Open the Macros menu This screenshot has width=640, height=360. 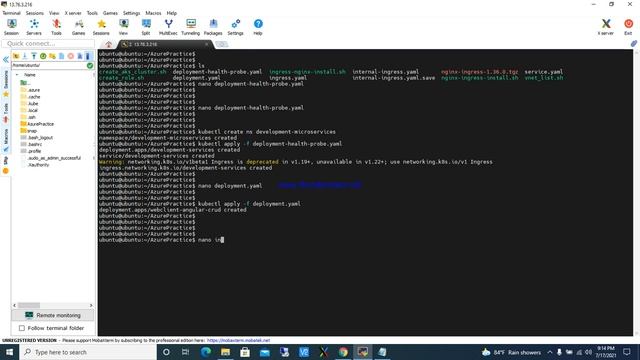pos(153,13)
